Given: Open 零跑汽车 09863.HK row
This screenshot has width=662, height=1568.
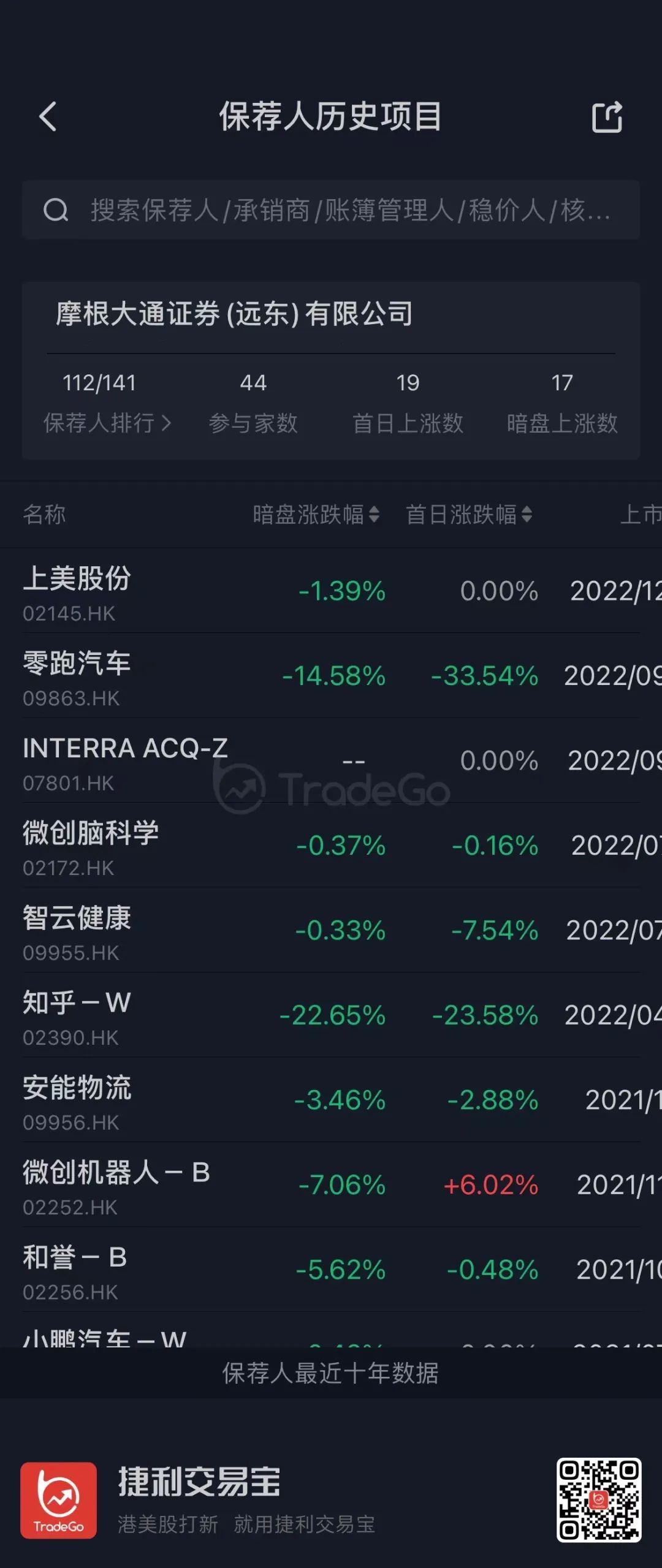Looking at the screenshot, I should 331,675.
